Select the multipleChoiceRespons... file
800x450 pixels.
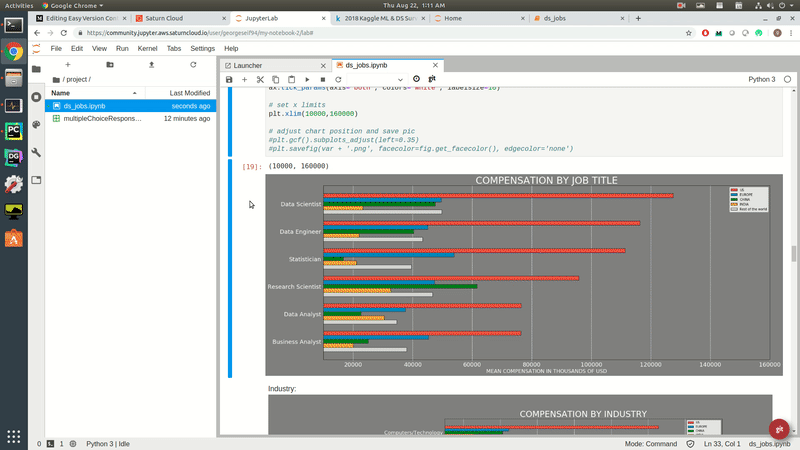click(131, 118)
